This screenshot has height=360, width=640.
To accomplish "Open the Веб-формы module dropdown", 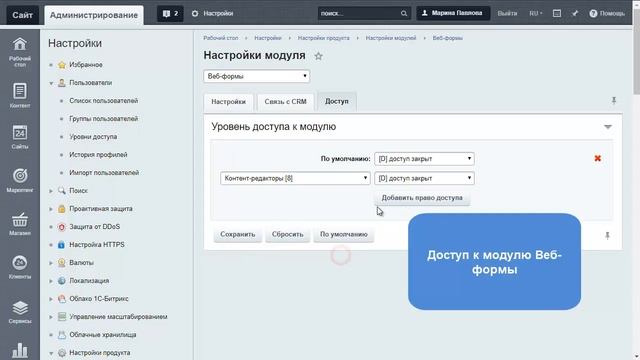I will pyautogui.click(x=257, y=76).
